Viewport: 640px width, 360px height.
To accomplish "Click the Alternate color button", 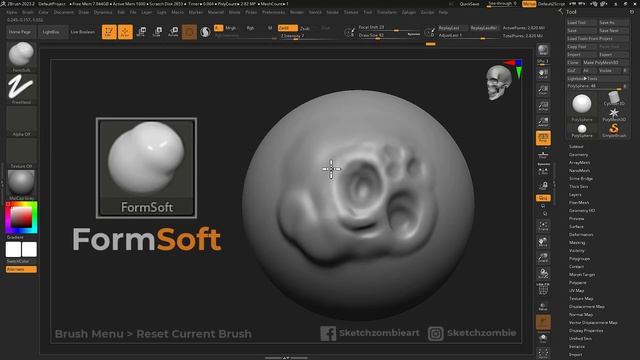I will [21, 269].
